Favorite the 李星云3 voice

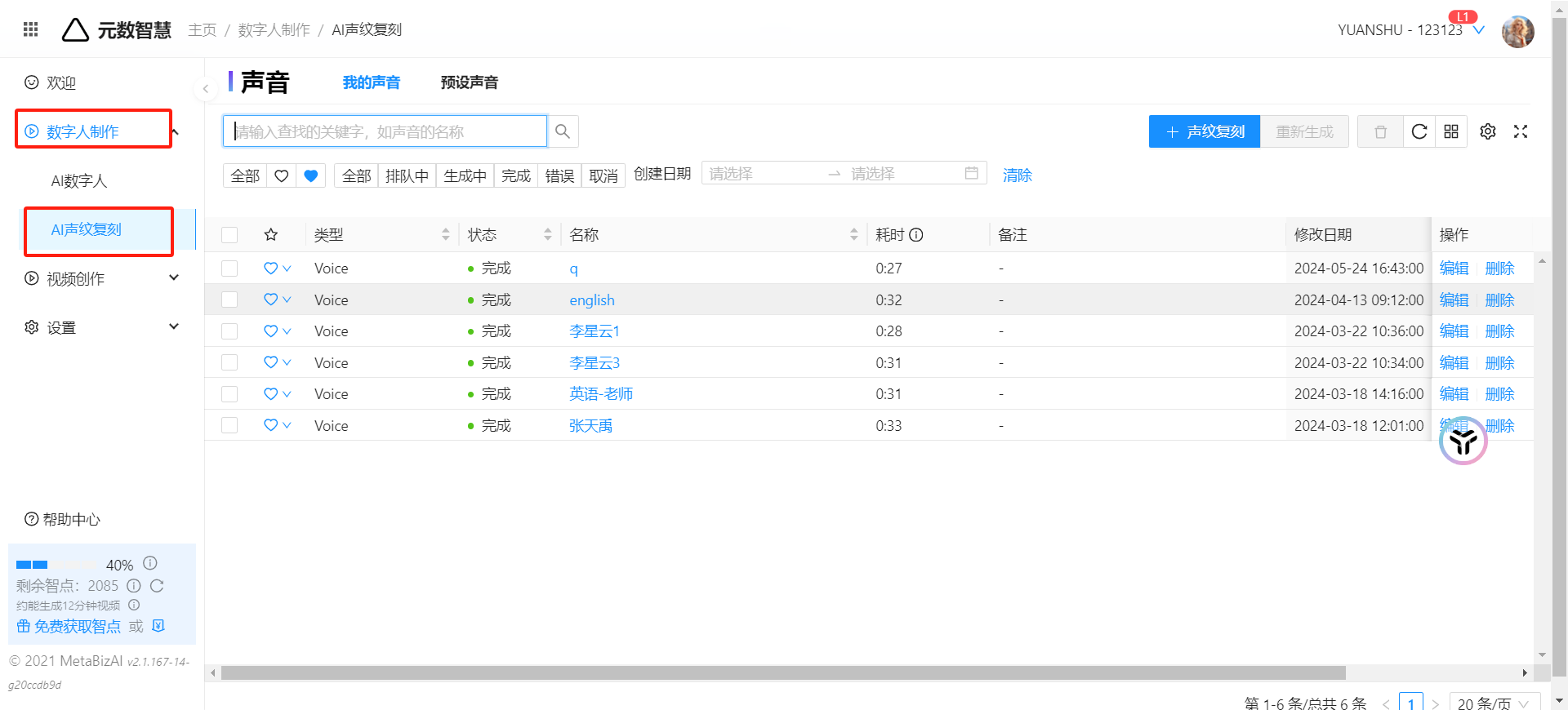(x=270, y=362)
